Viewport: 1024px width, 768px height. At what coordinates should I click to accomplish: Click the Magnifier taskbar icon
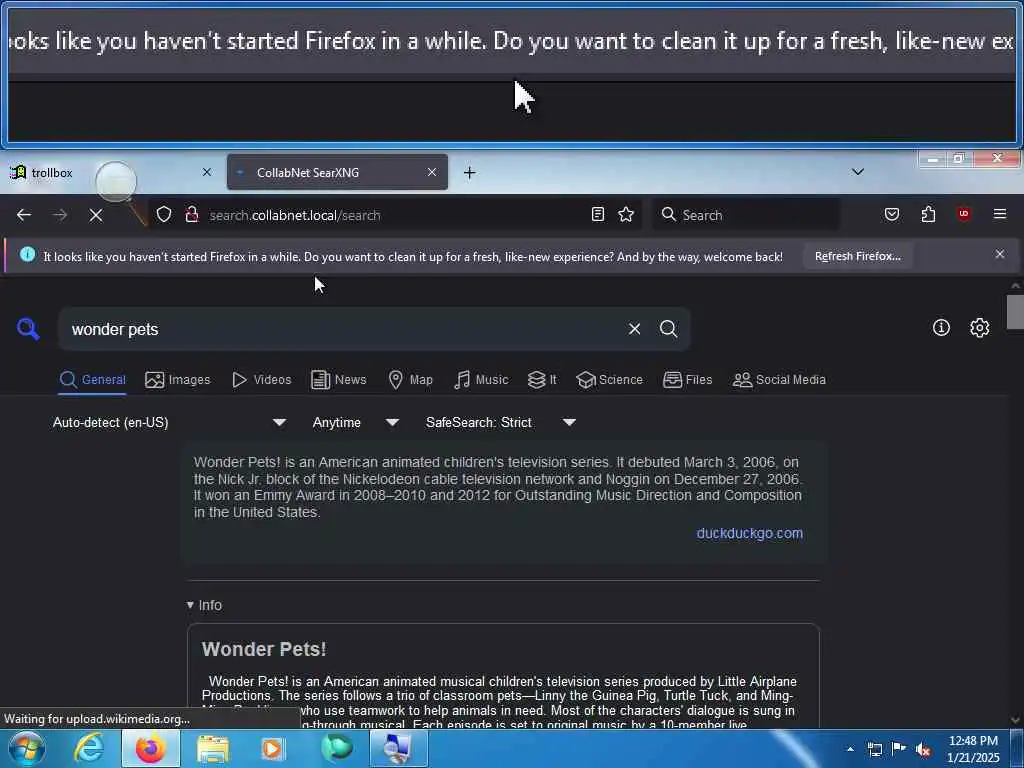tap(398, 748)
